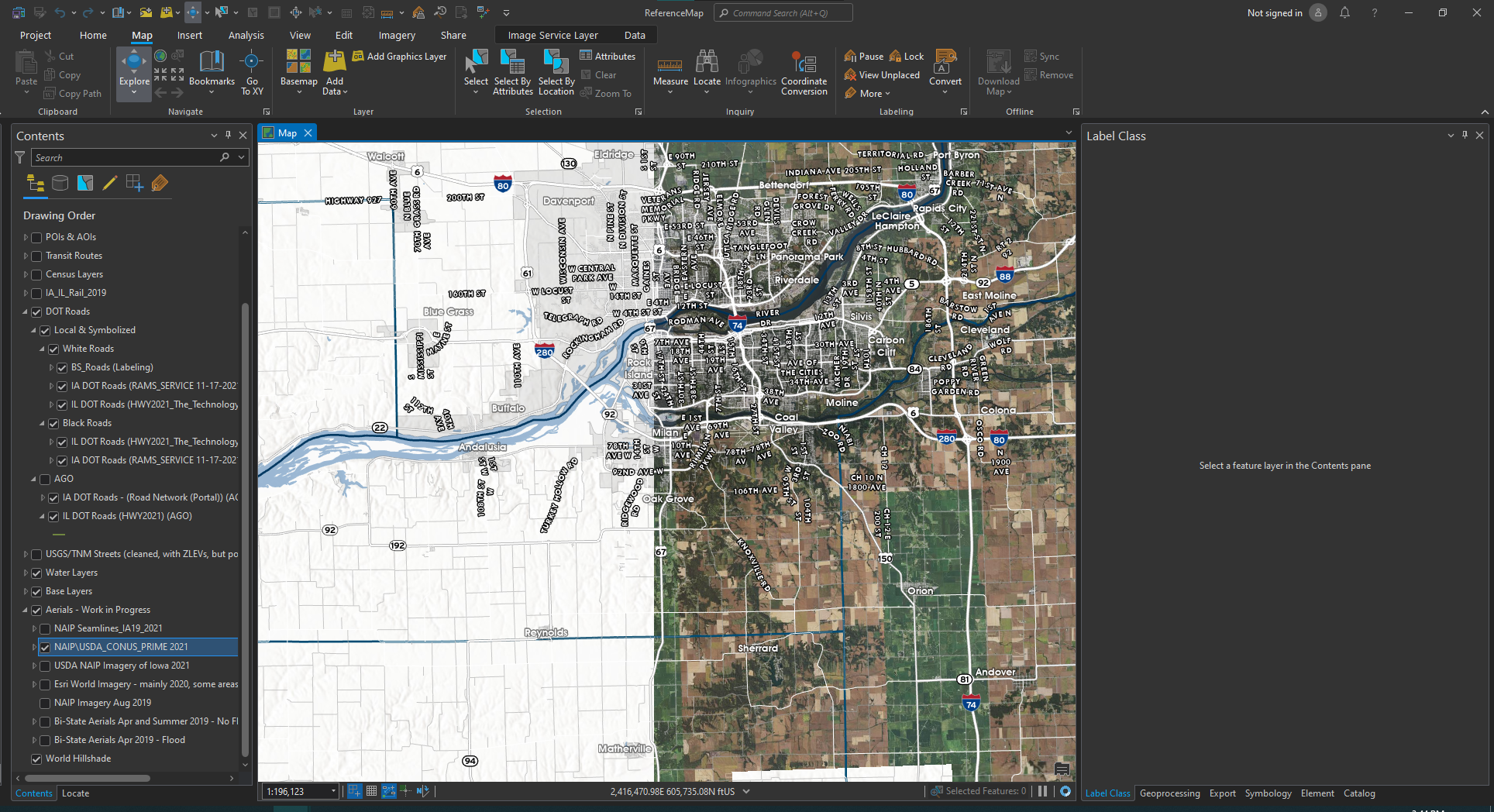Enable the USGS/TNM Streets layer

(36, 554)
